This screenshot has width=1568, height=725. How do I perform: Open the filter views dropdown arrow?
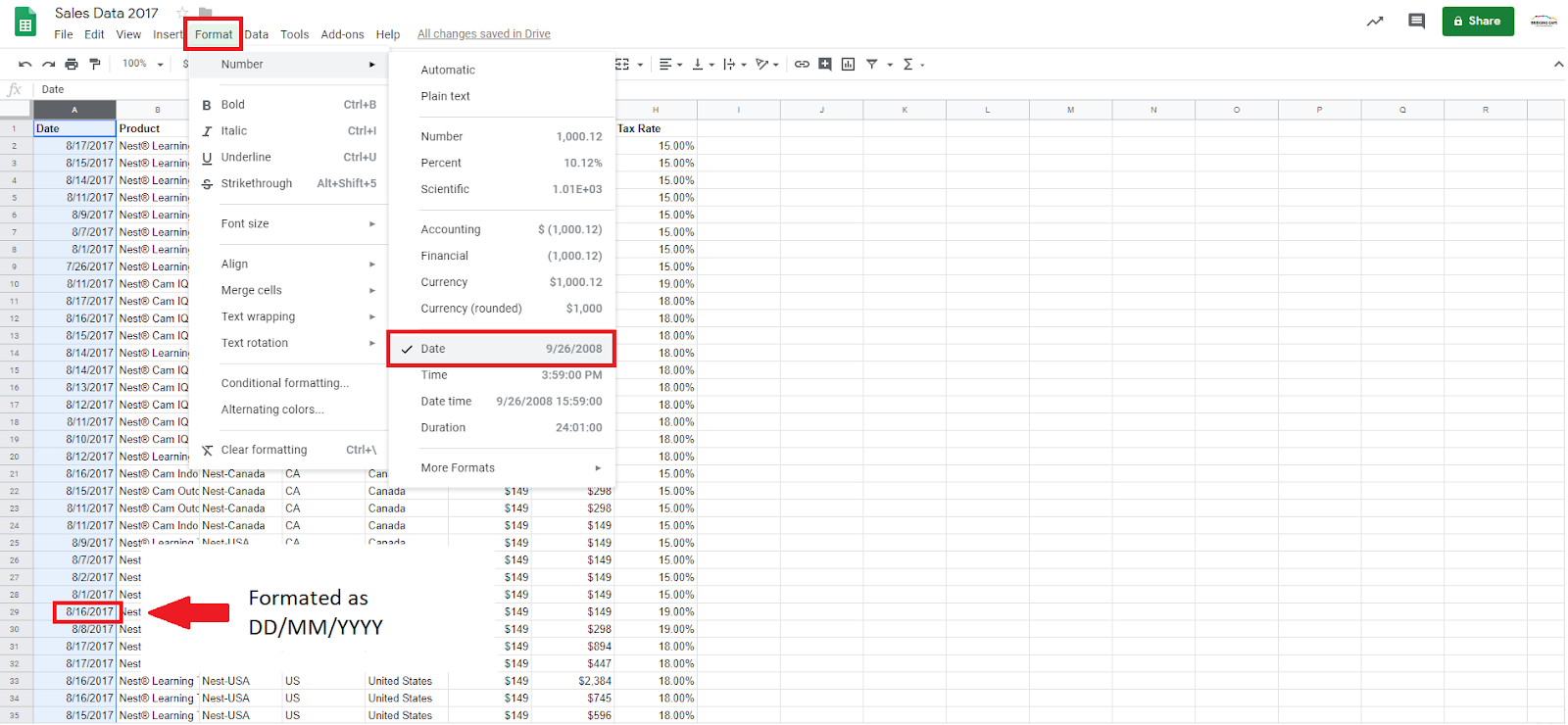click(890, 65)
